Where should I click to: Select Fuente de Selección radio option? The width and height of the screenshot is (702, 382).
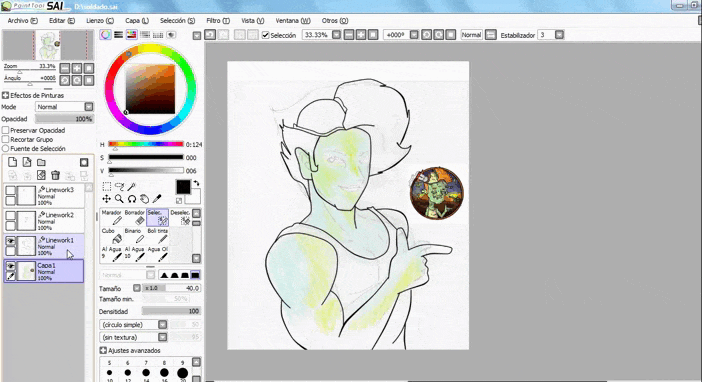[6, 148]
